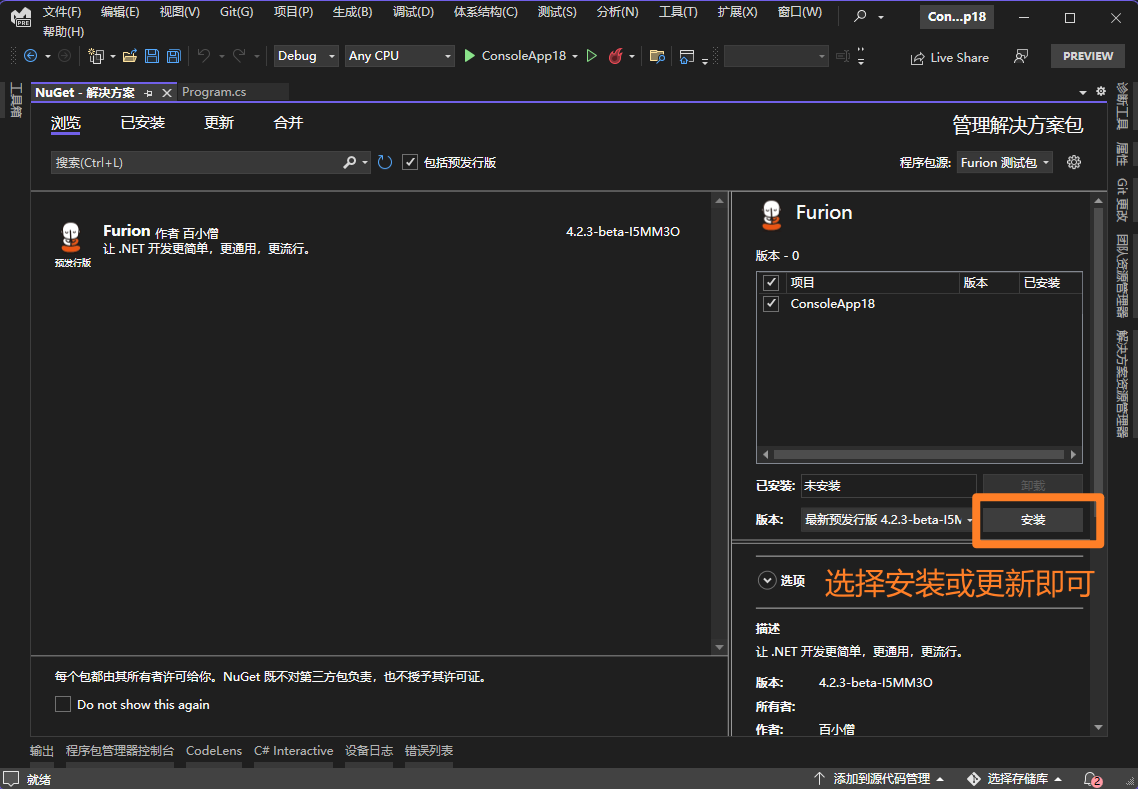Viewport: 1138px width, 789px height.
Task: Toggle the ConsoleApp18 project checkbox
Action: point(771,304)
